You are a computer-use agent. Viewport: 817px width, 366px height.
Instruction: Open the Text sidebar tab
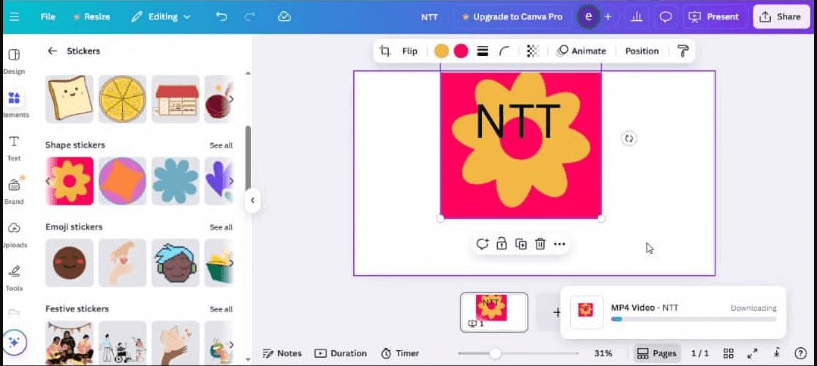coord(14,148)
